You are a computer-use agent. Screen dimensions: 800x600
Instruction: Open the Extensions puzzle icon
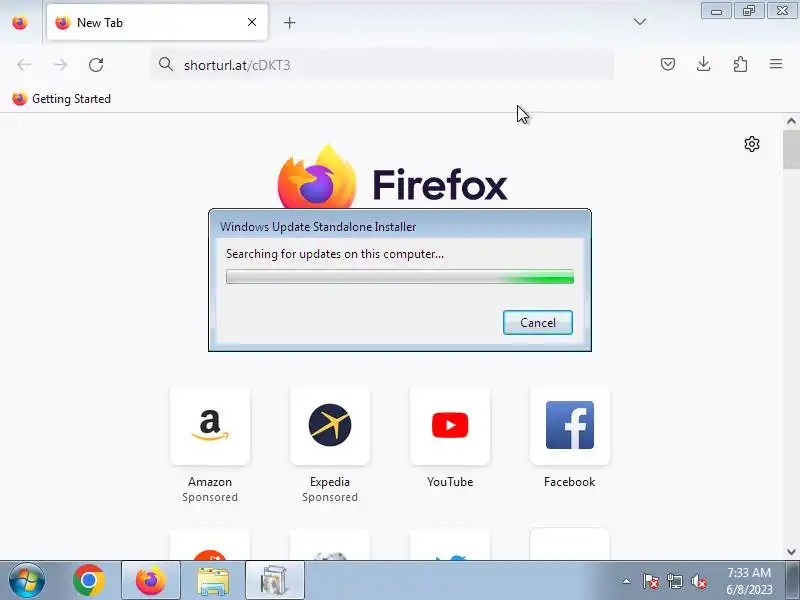740,64
